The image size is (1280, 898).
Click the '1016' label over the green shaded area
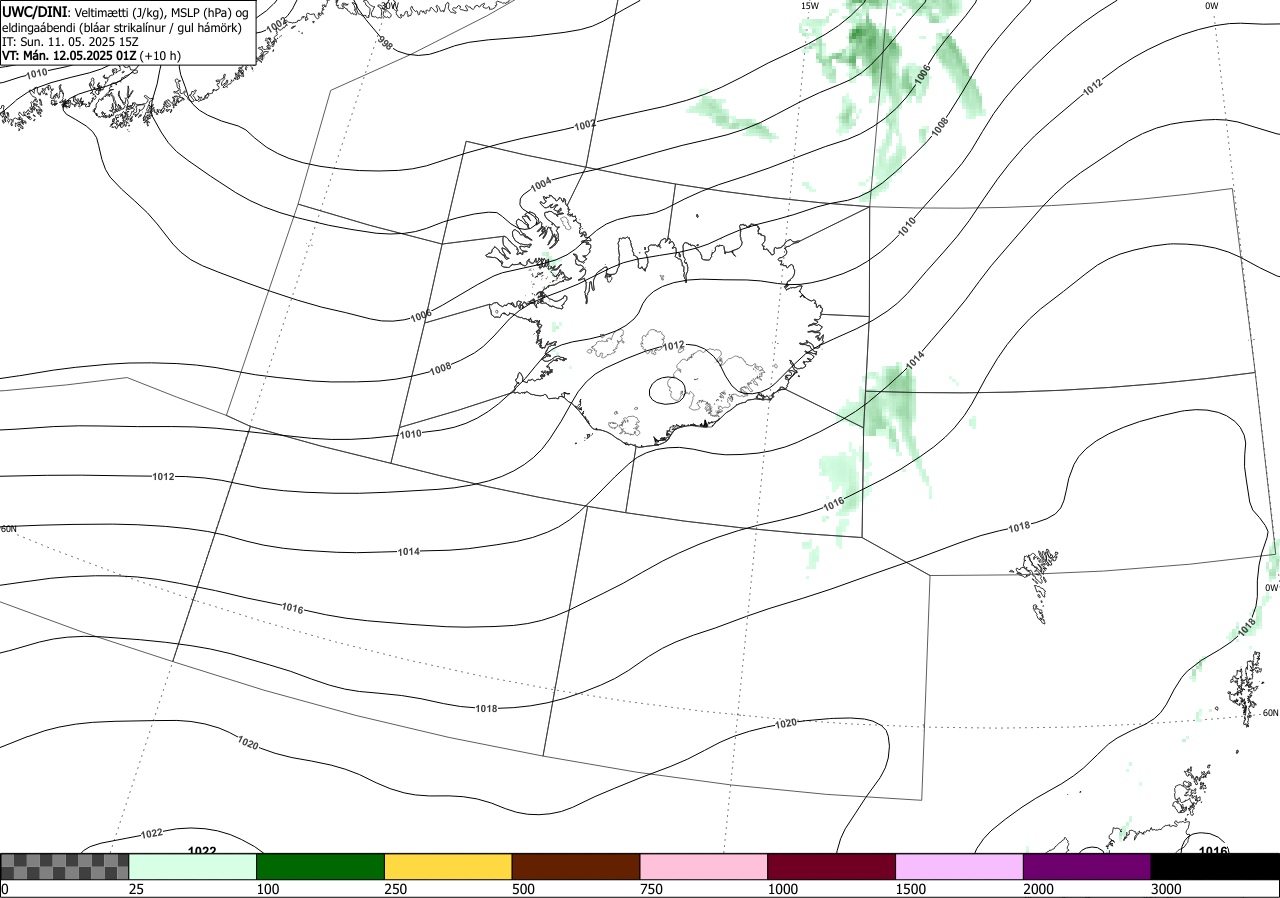tap(835, 502)
